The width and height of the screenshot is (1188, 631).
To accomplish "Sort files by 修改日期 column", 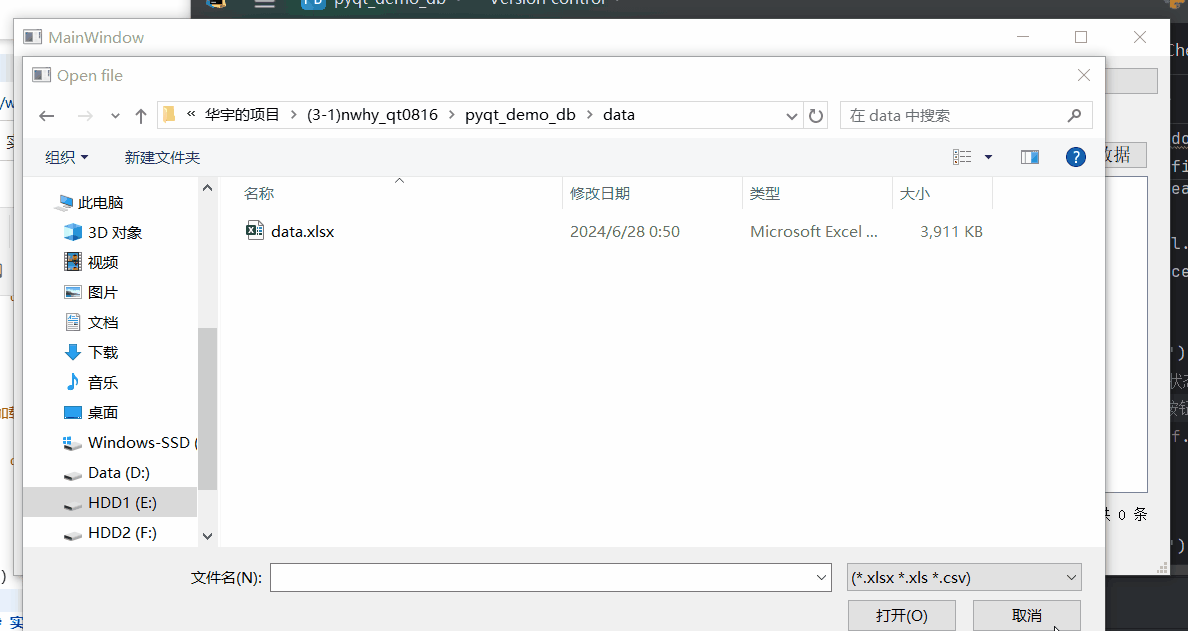I will coord(599,194).
